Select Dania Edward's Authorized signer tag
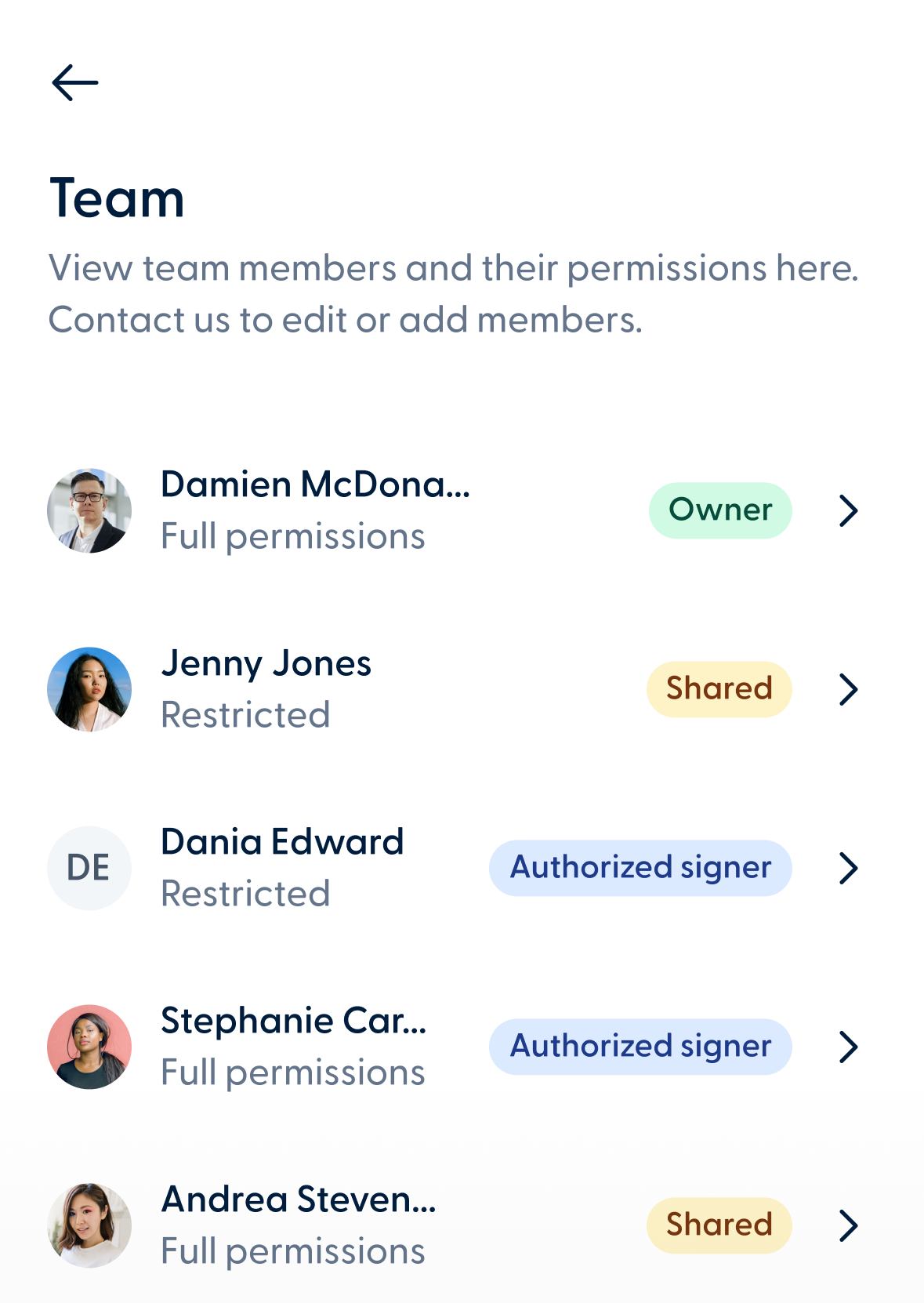 point(640,868)
